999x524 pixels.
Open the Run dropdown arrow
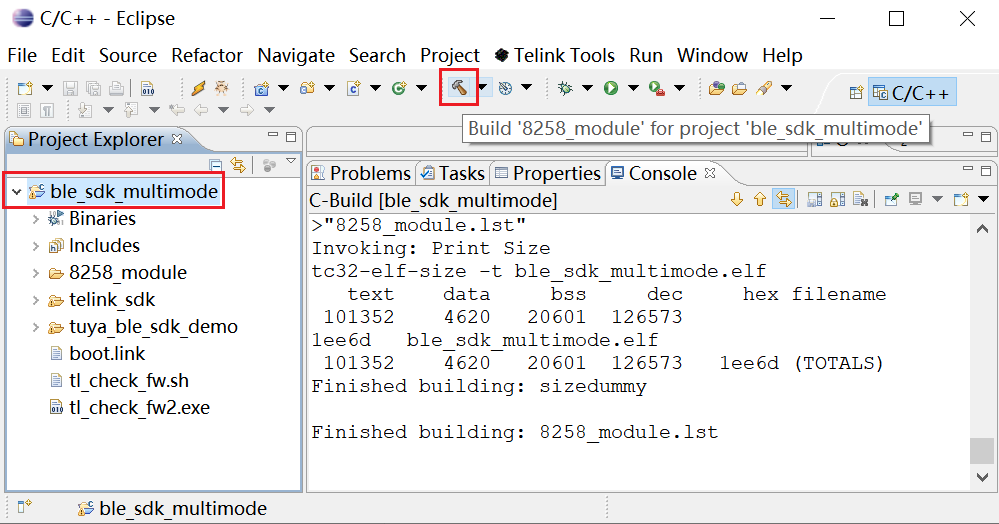633,88
